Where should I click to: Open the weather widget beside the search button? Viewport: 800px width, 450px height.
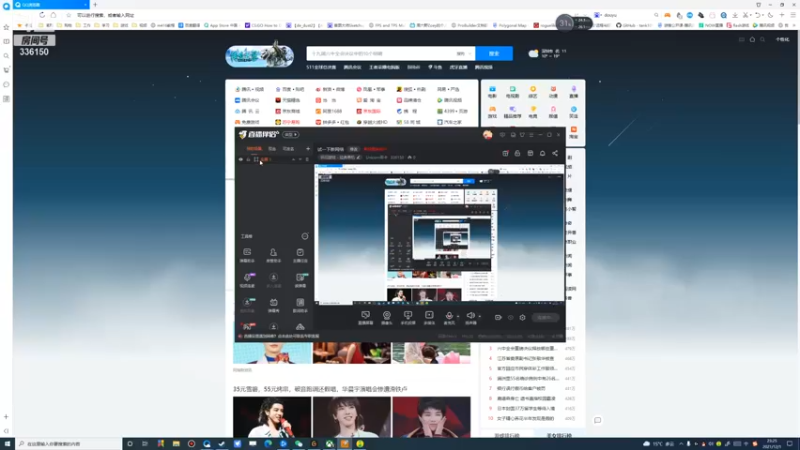[x=547, y=54]
